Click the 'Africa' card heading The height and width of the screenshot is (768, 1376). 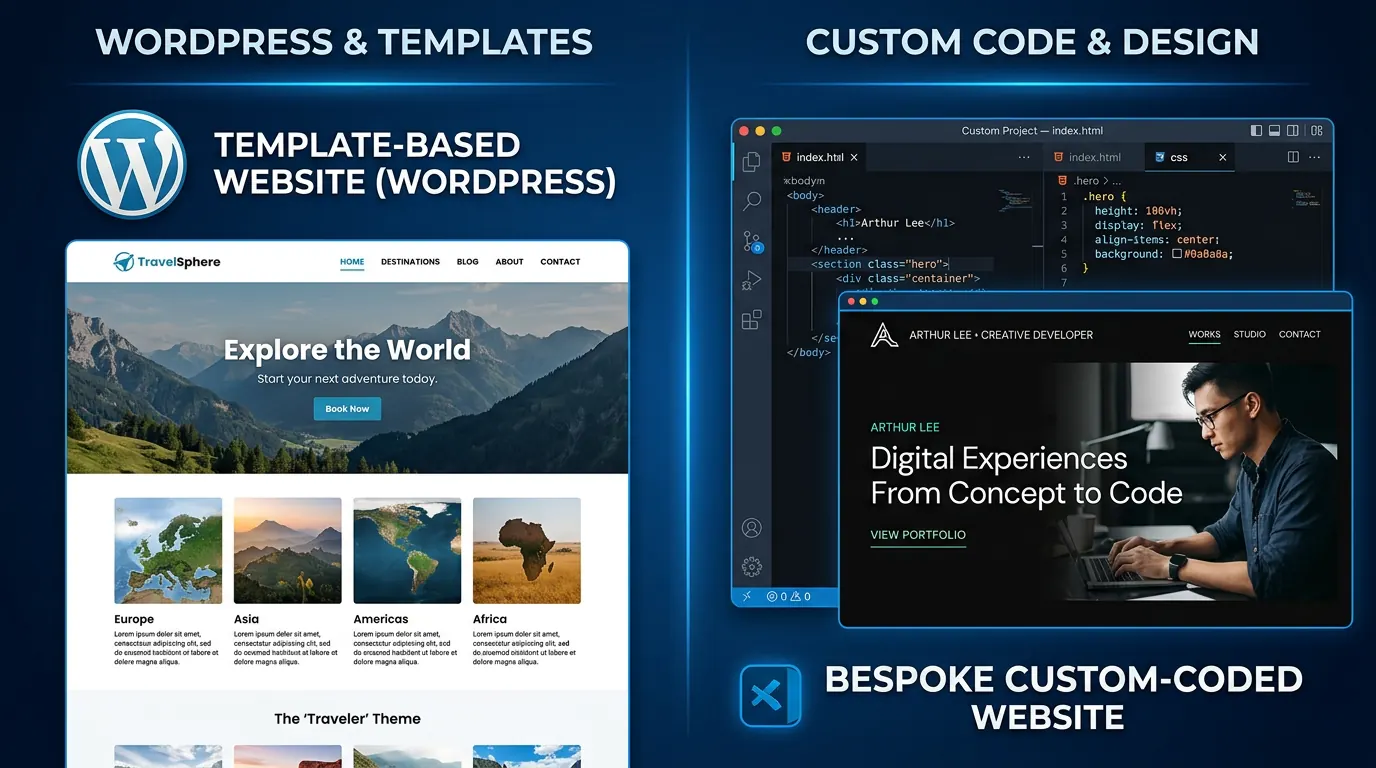pos(490,619)
